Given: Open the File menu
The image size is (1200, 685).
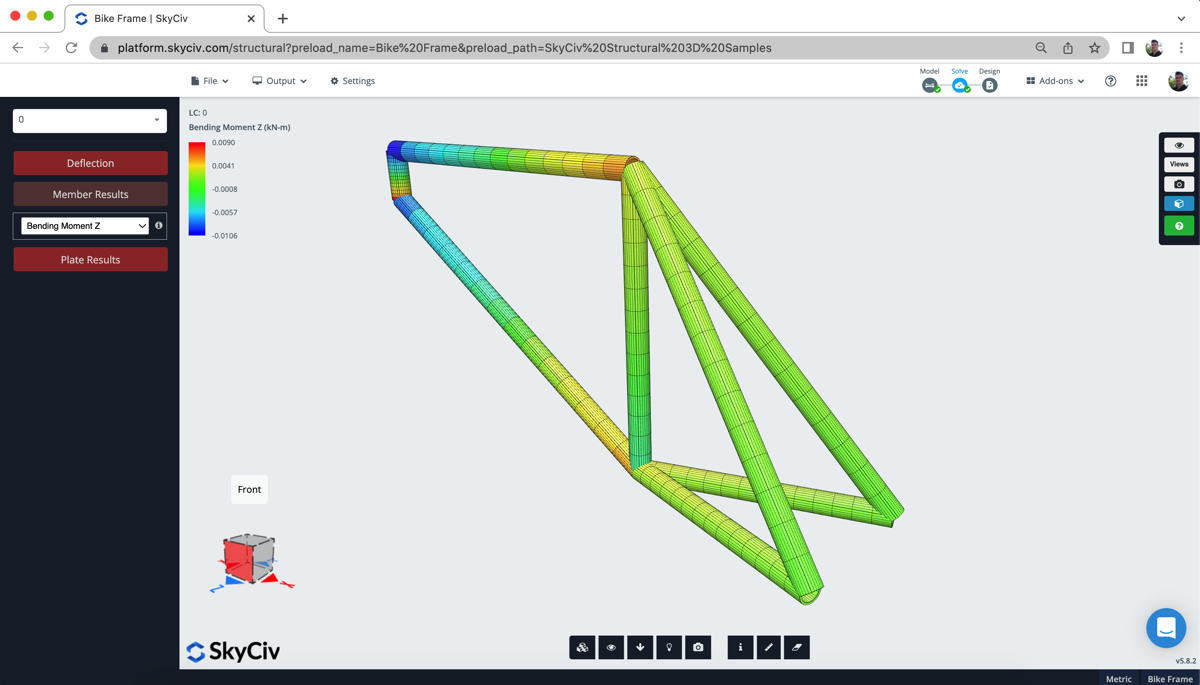Looking at the screenshot, I should (x=210, y=80).
